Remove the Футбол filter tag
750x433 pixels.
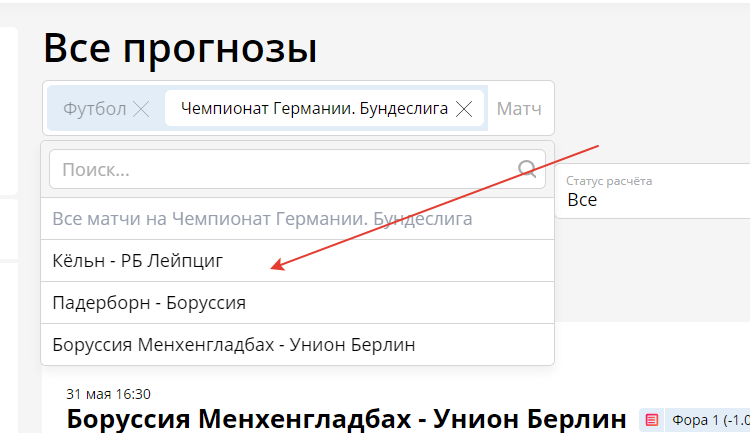click(141, 109)
